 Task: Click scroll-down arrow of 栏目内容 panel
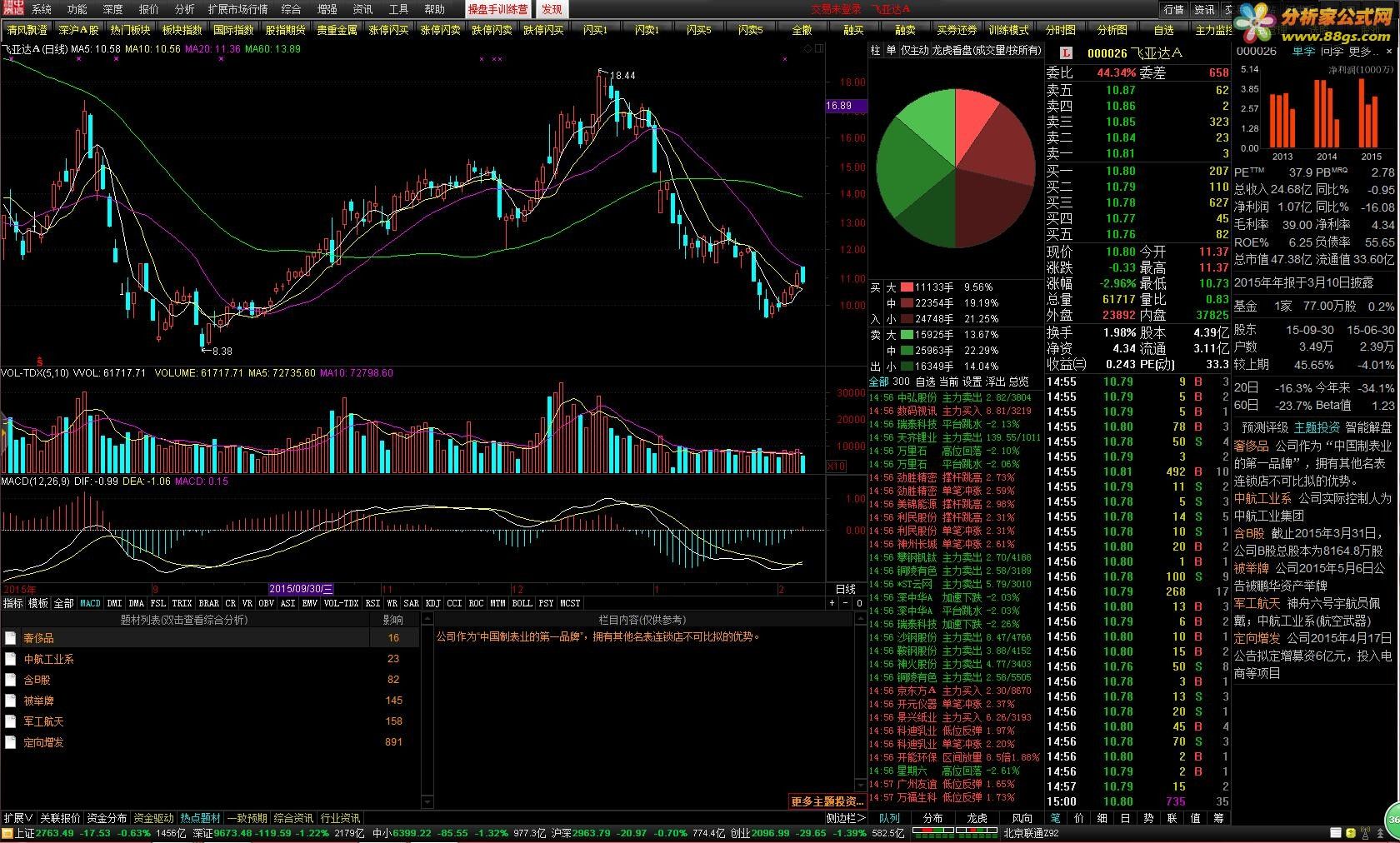point(861,785)
